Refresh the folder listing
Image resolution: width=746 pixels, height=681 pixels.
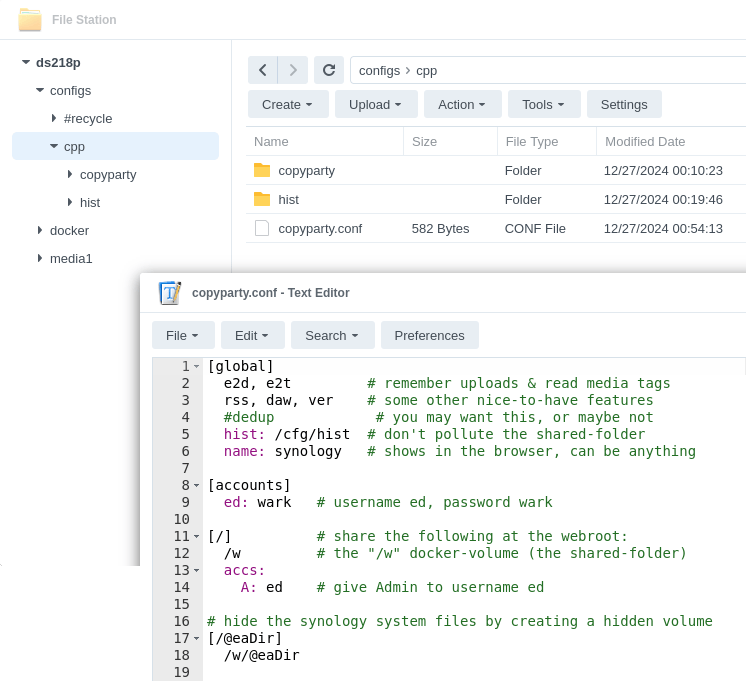[x=329, y=70]
